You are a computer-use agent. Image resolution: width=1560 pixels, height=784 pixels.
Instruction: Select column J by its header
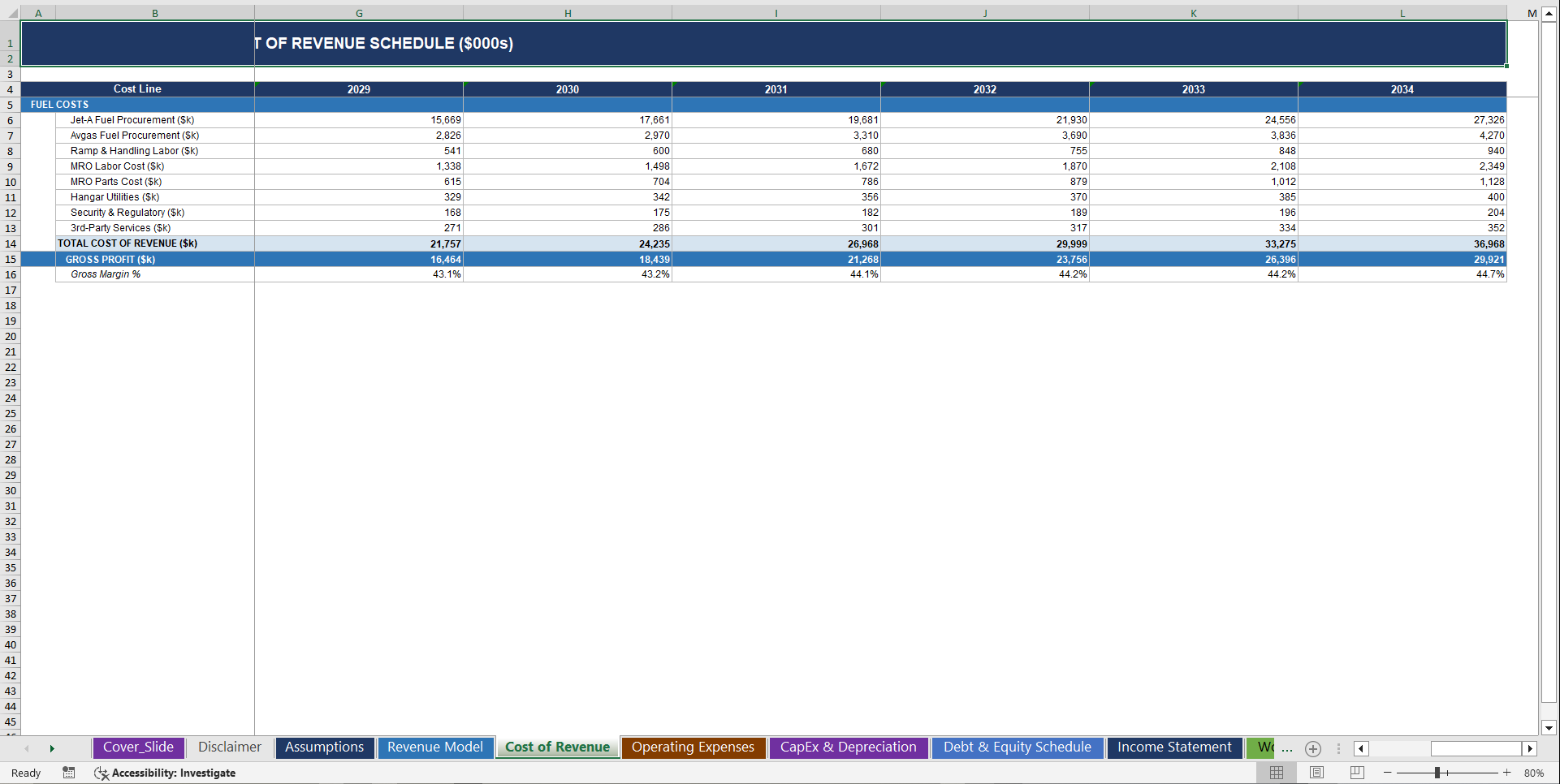(x=985, y=13)
